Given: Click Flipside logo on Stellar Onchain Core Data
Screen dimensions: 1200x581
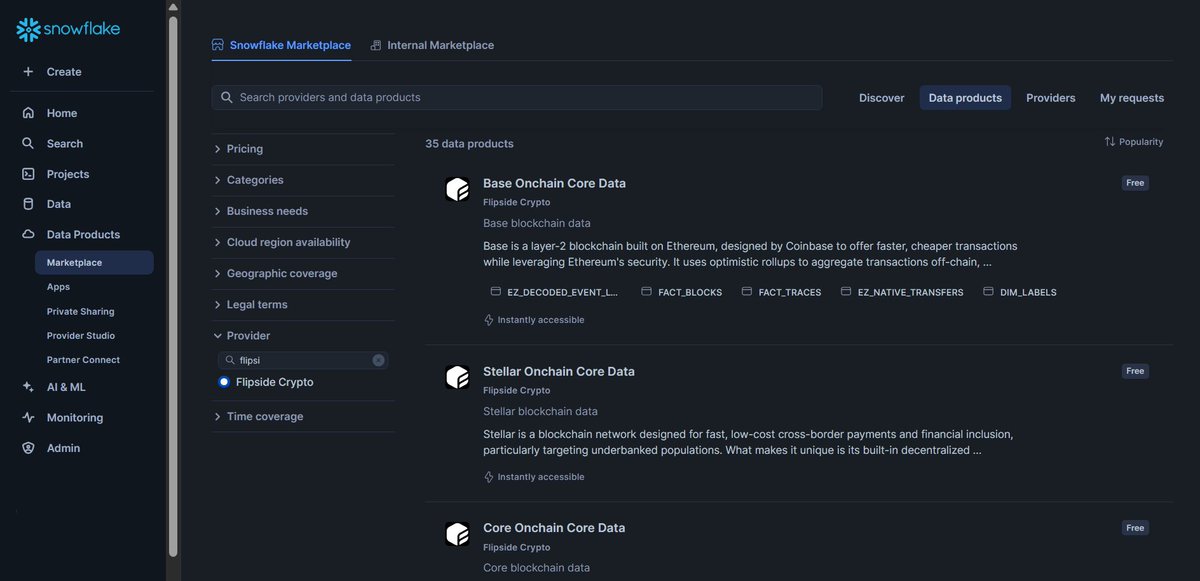Looking at the screenshot, I should [457, 377].
